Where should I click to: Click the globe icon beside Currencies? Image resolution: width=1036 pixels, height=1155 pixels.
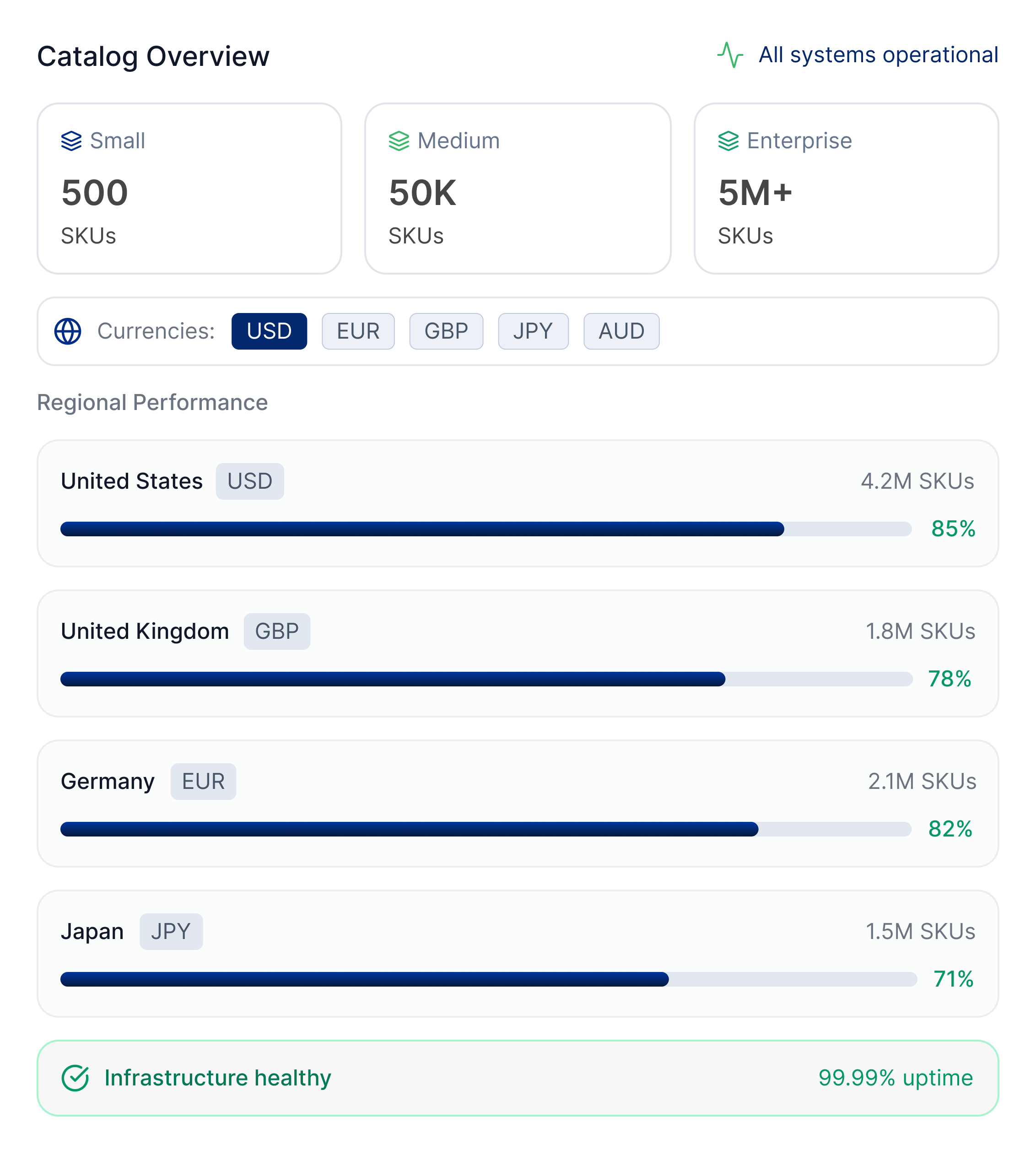coord(68,331)
